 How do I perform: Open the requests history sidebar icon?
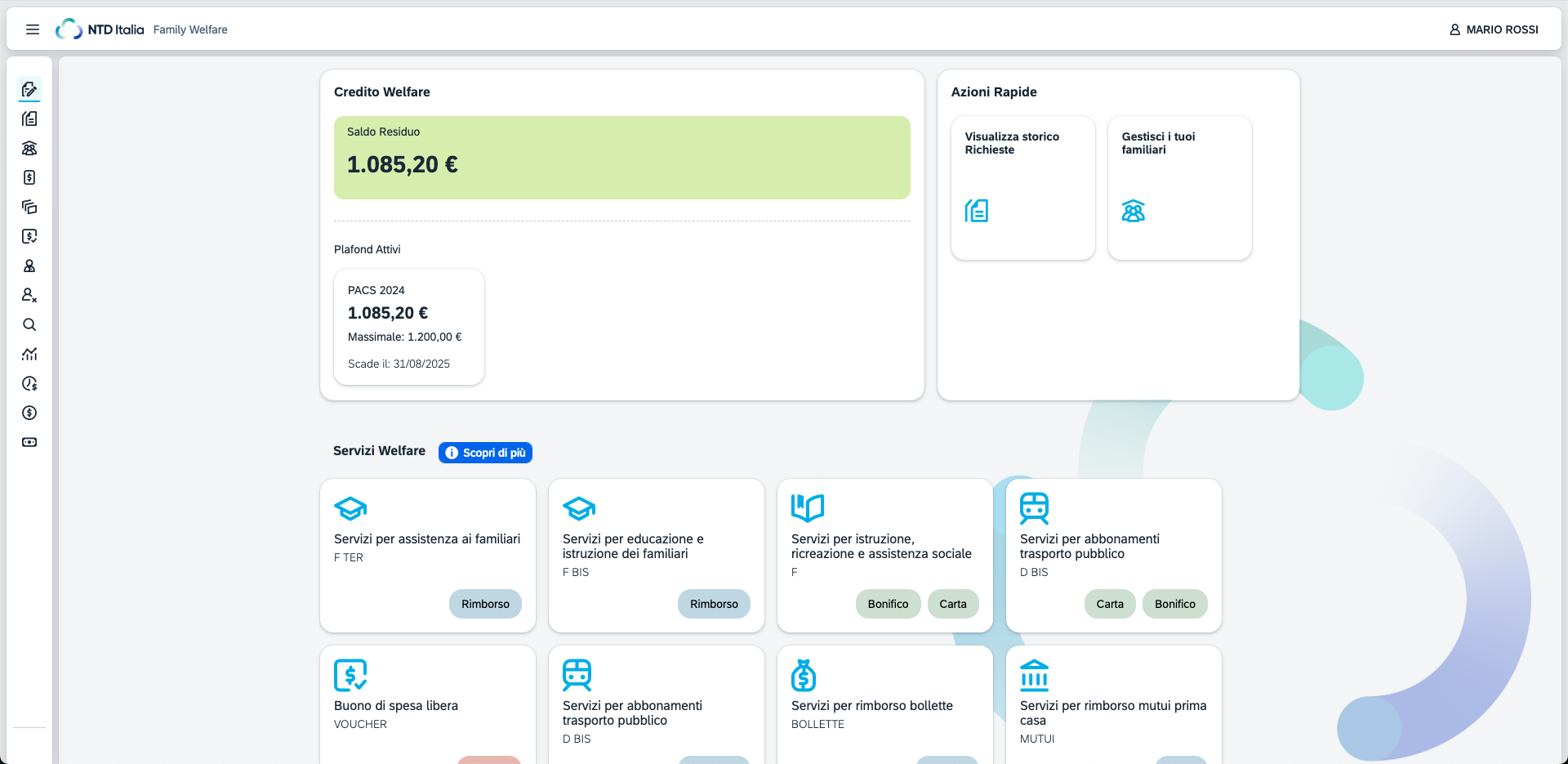29,118
